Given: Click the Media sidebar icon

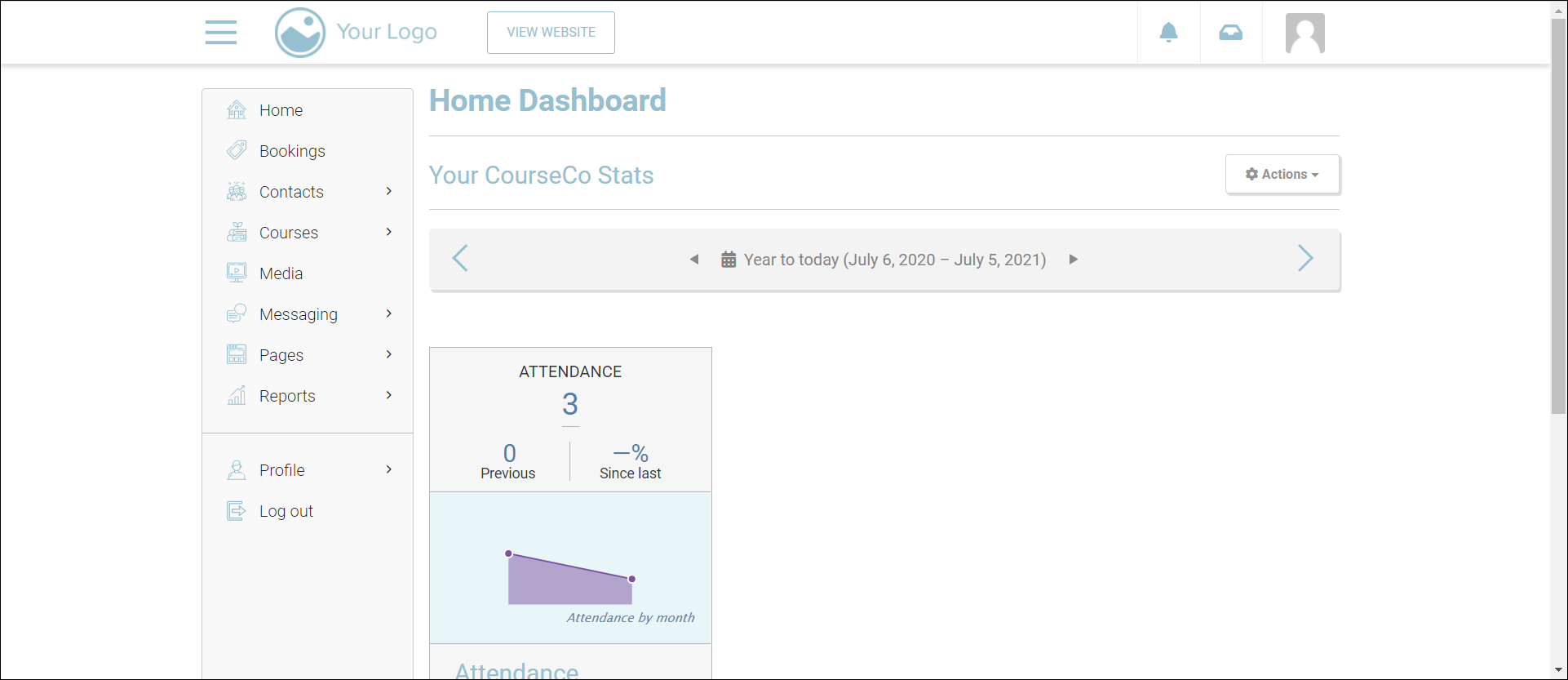Looking at the screenshot, I should 237,273.
